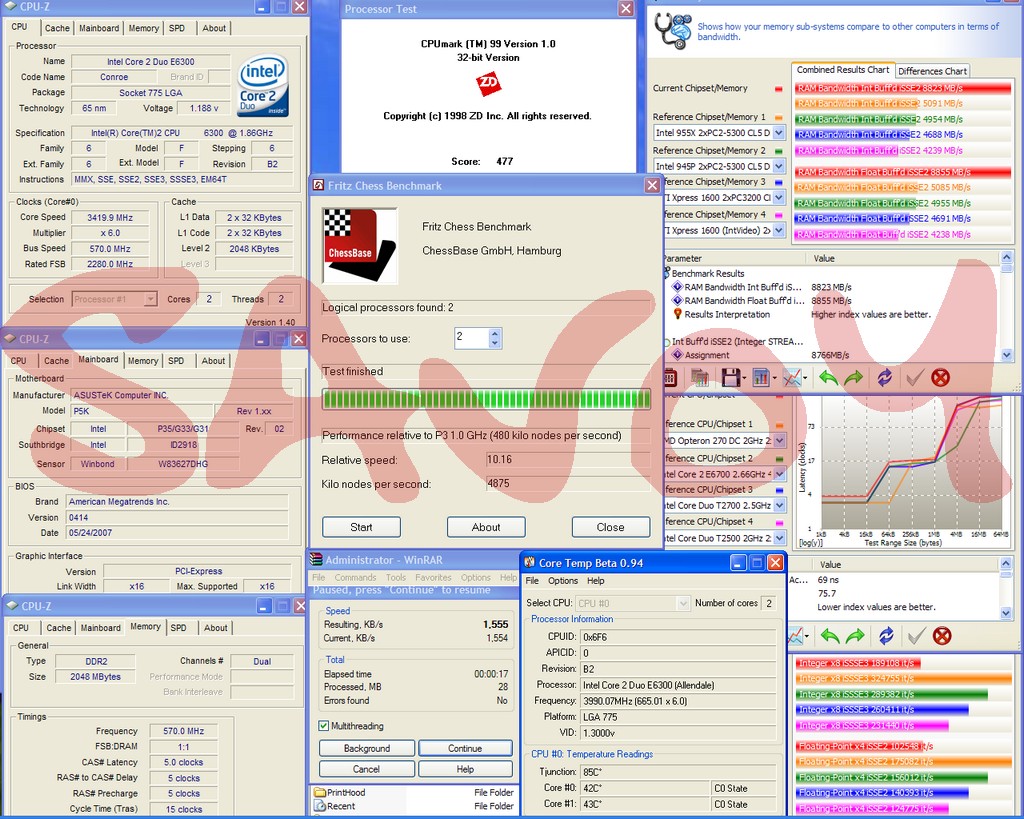Increase the processors to use spinner value
1024x819 pixels.
click(x=494, y=333)
